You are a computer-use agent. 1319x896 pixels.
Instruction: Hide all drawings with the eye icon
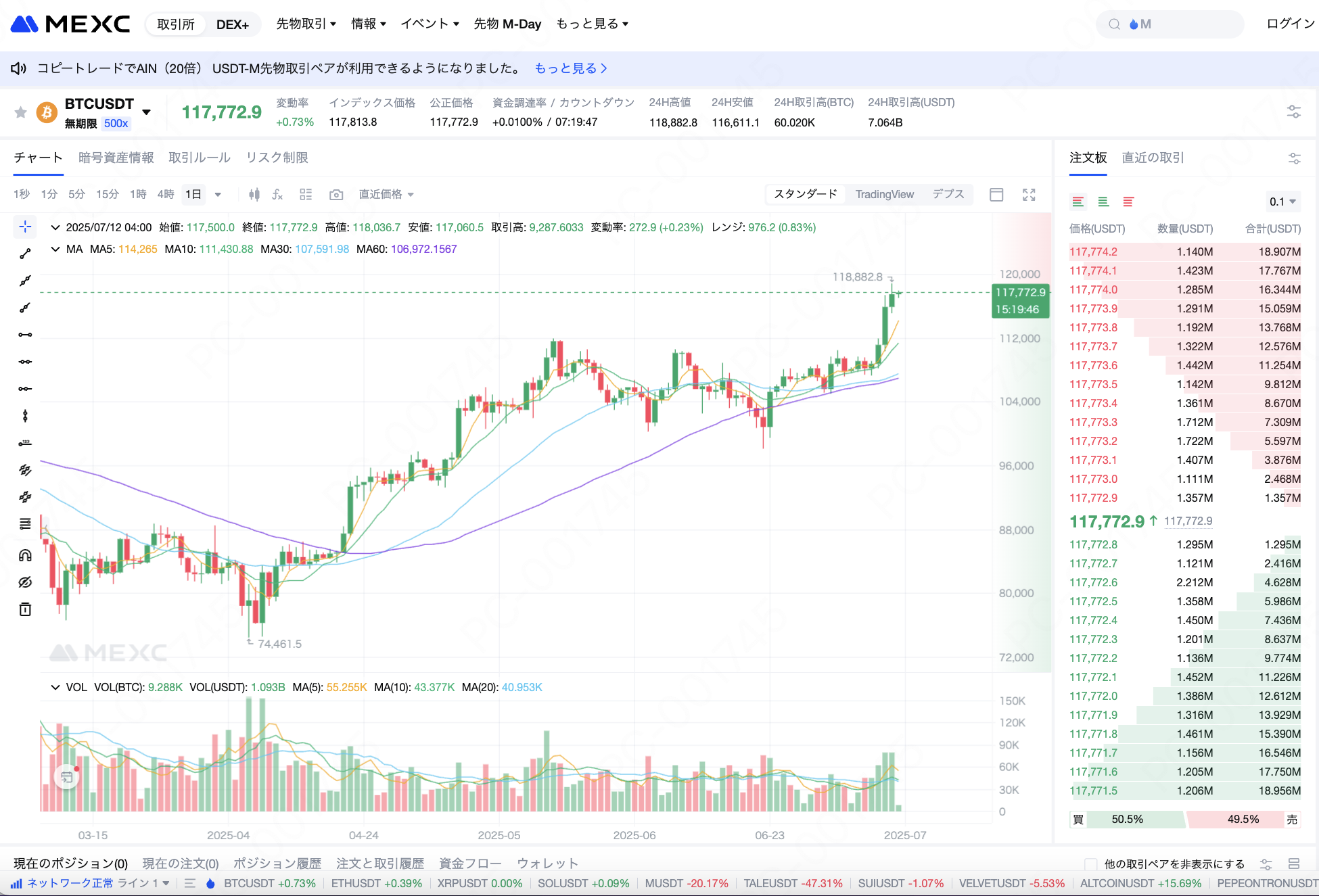tap(25, 582)
